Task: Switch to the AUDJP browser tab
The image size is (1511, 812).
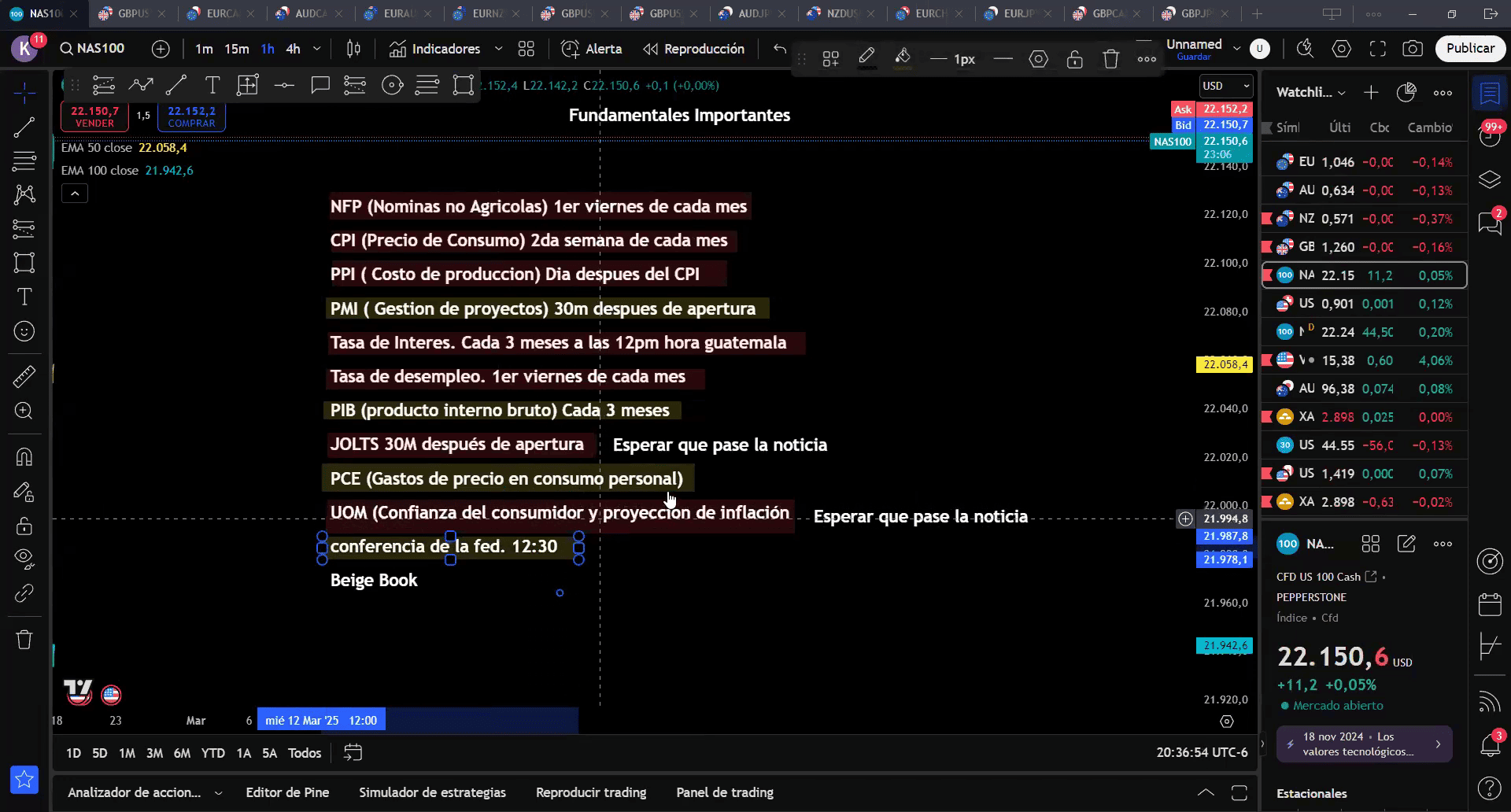Action: tap(753, 13)
